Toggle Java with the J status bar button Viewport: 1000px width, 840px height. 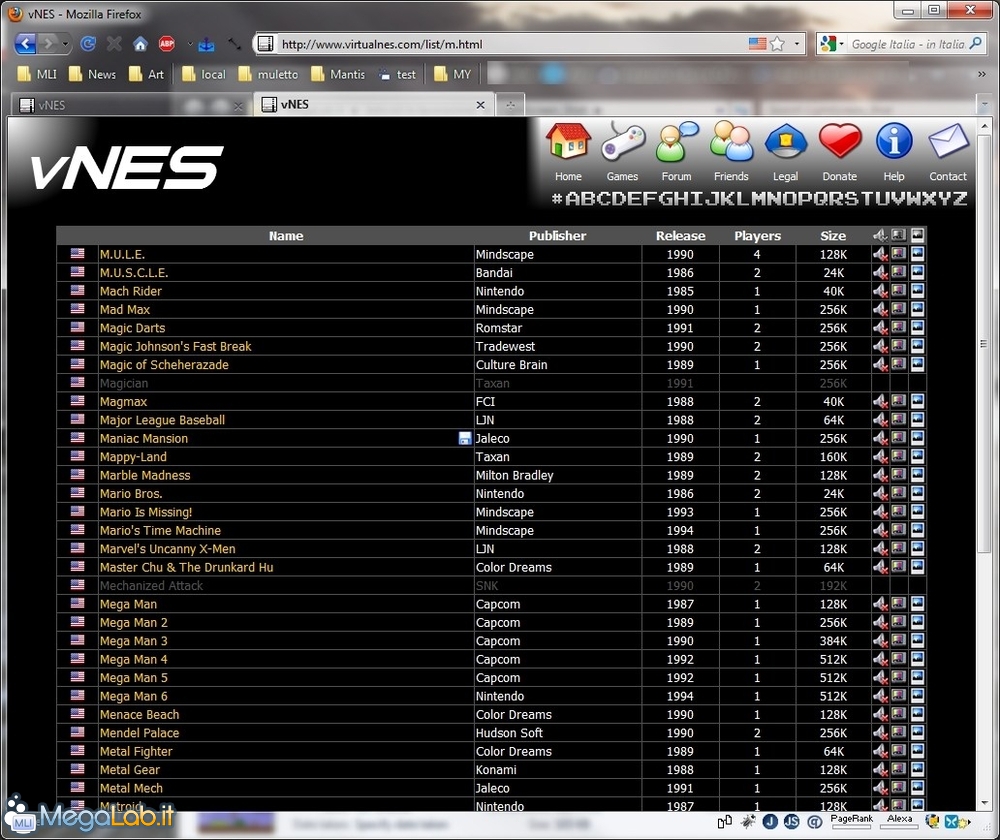(770, 822)
